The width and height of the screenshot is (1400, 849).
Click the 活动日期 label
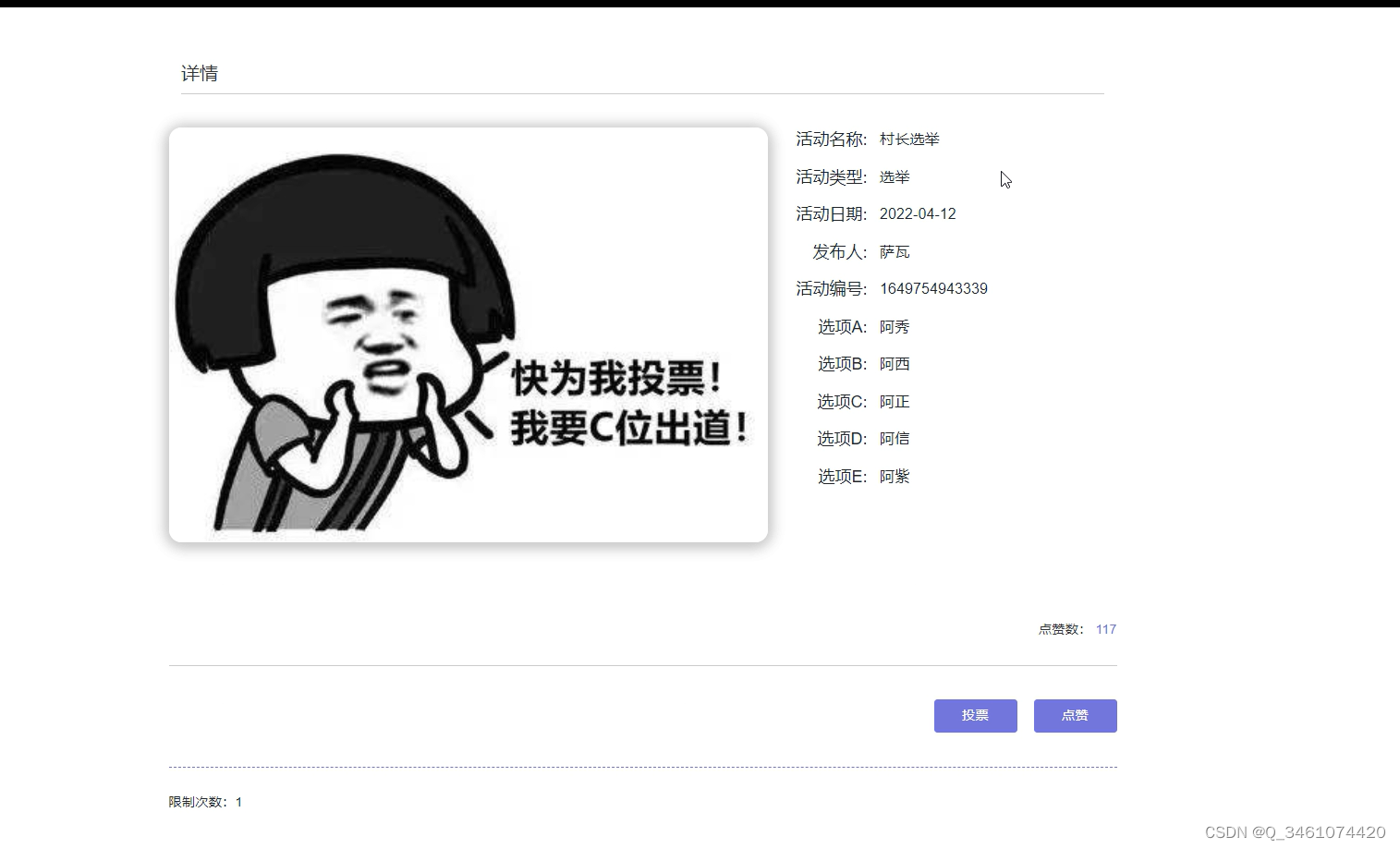[x=832, y=214]
